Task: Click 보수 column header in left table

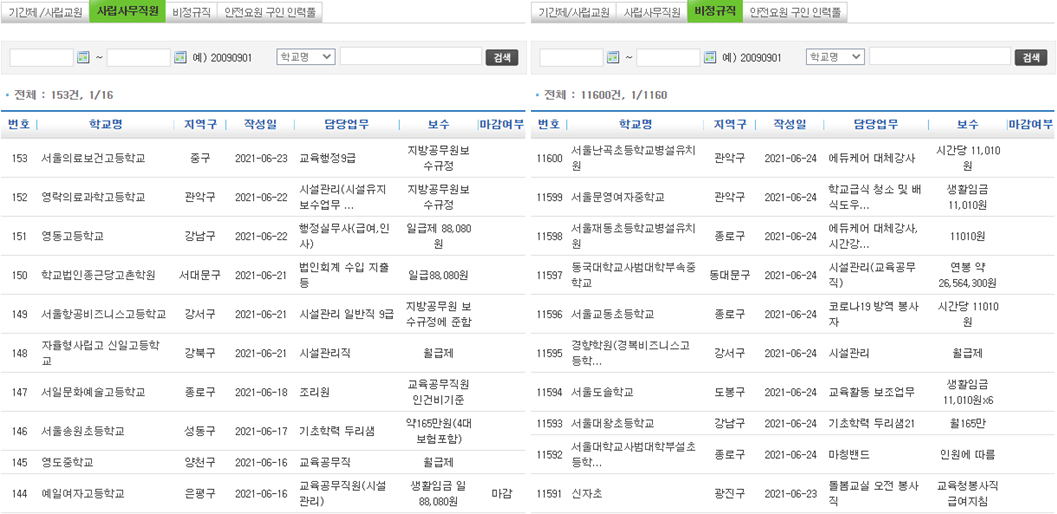Action: [x=438, y=124]
